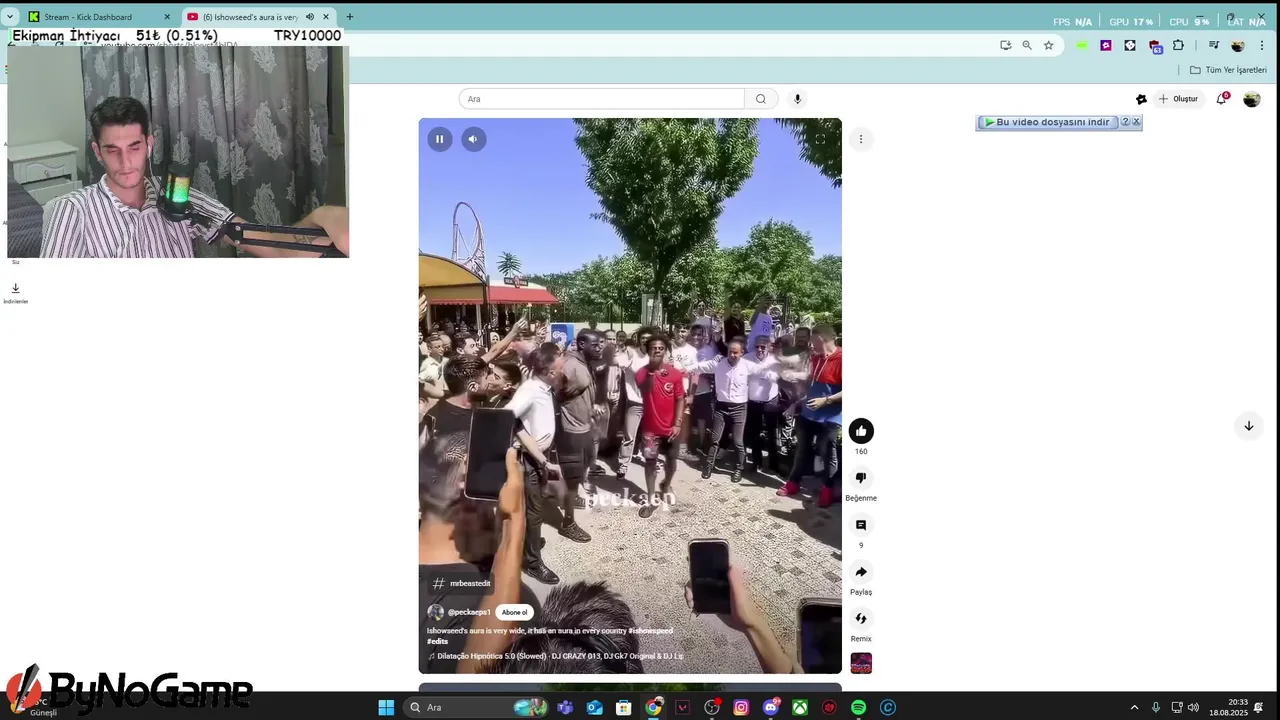Open the zoom magnifier in address bar

pyautogui.click(x=1027, y=45)
